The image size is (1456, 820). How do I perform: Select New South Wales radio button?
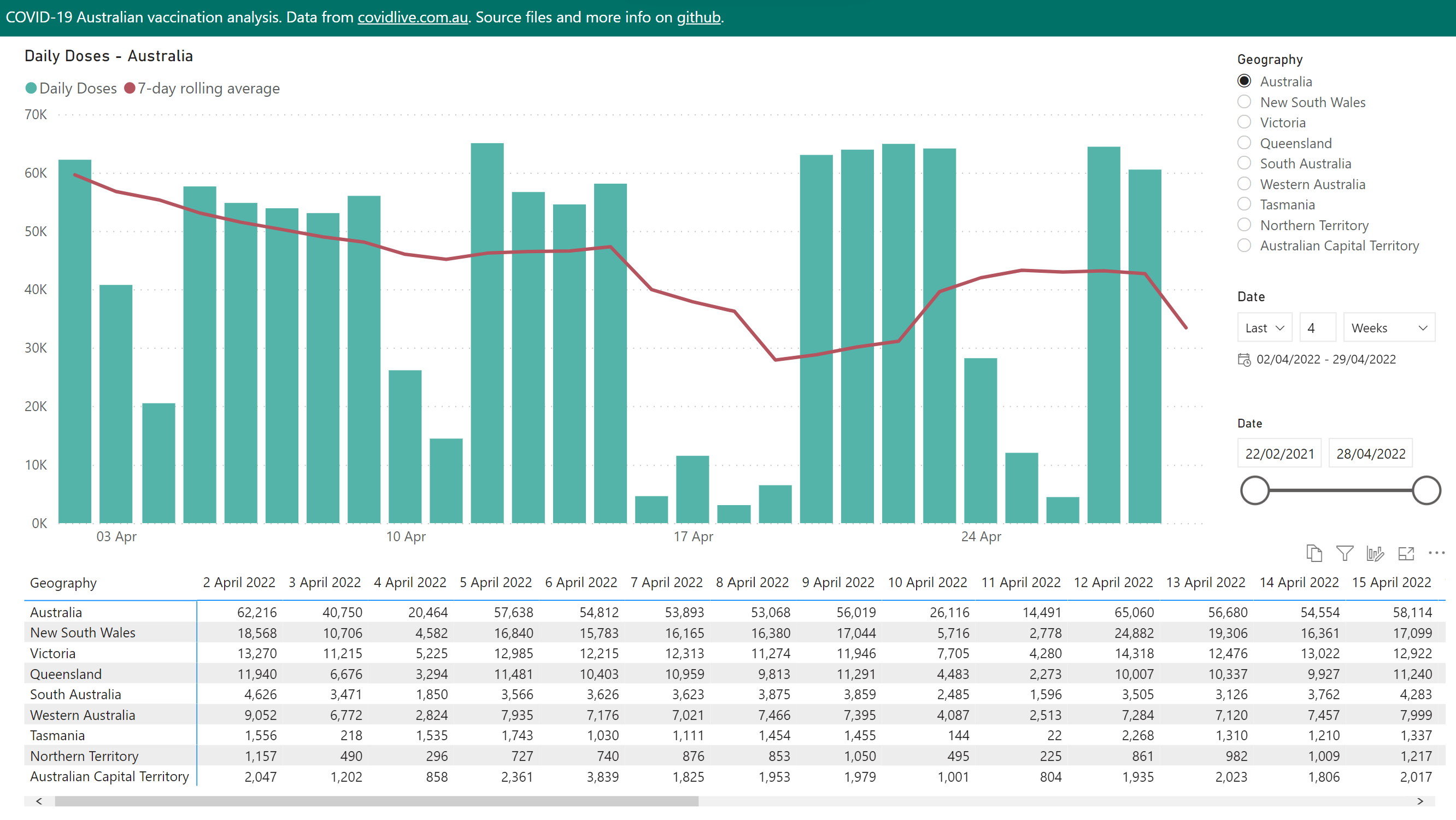(x=1244, y=102)
